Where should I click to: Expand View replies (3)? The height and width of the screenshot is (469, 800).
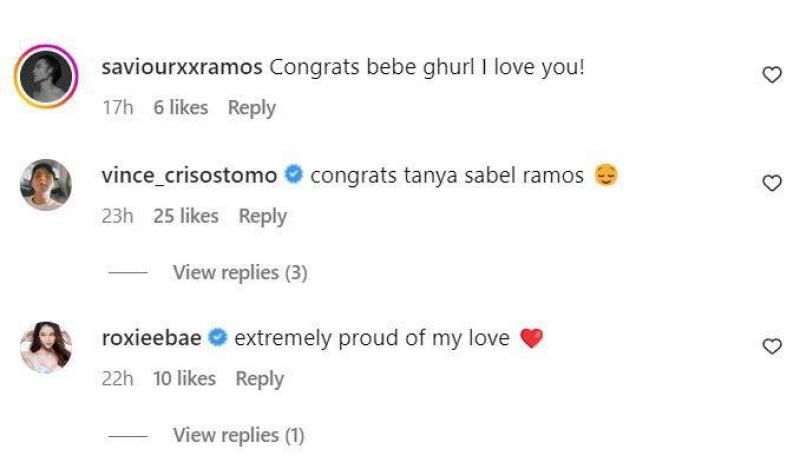point(239,272)
